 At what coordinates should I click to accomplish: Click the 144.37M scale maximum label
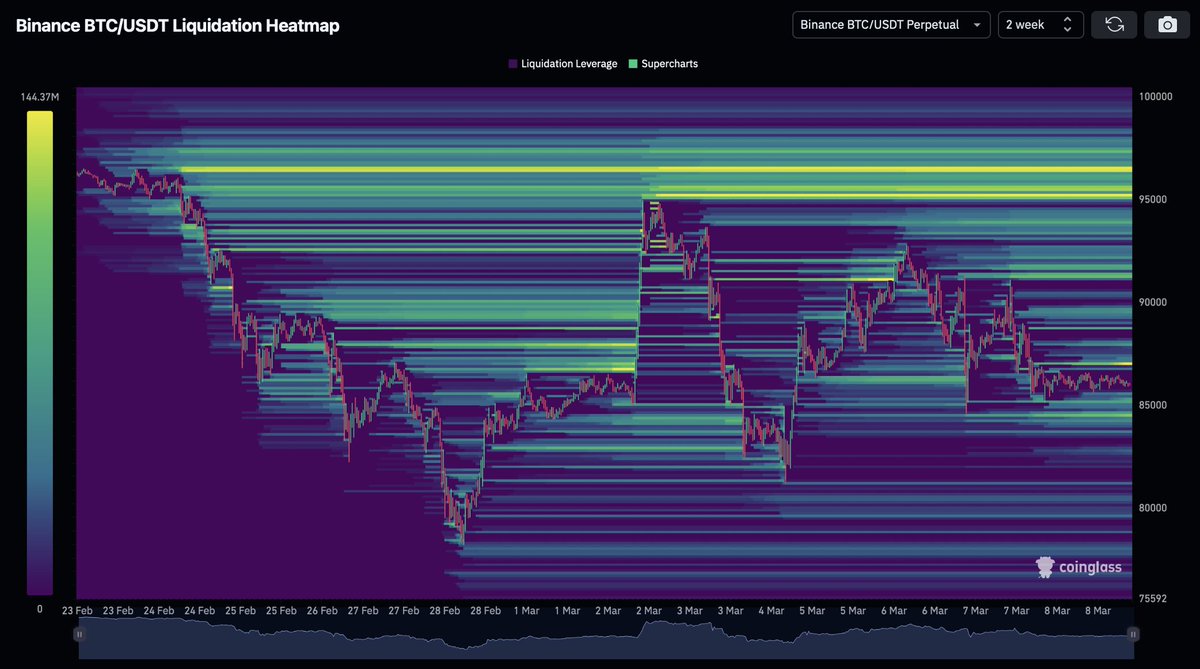(x=40, y=97)
